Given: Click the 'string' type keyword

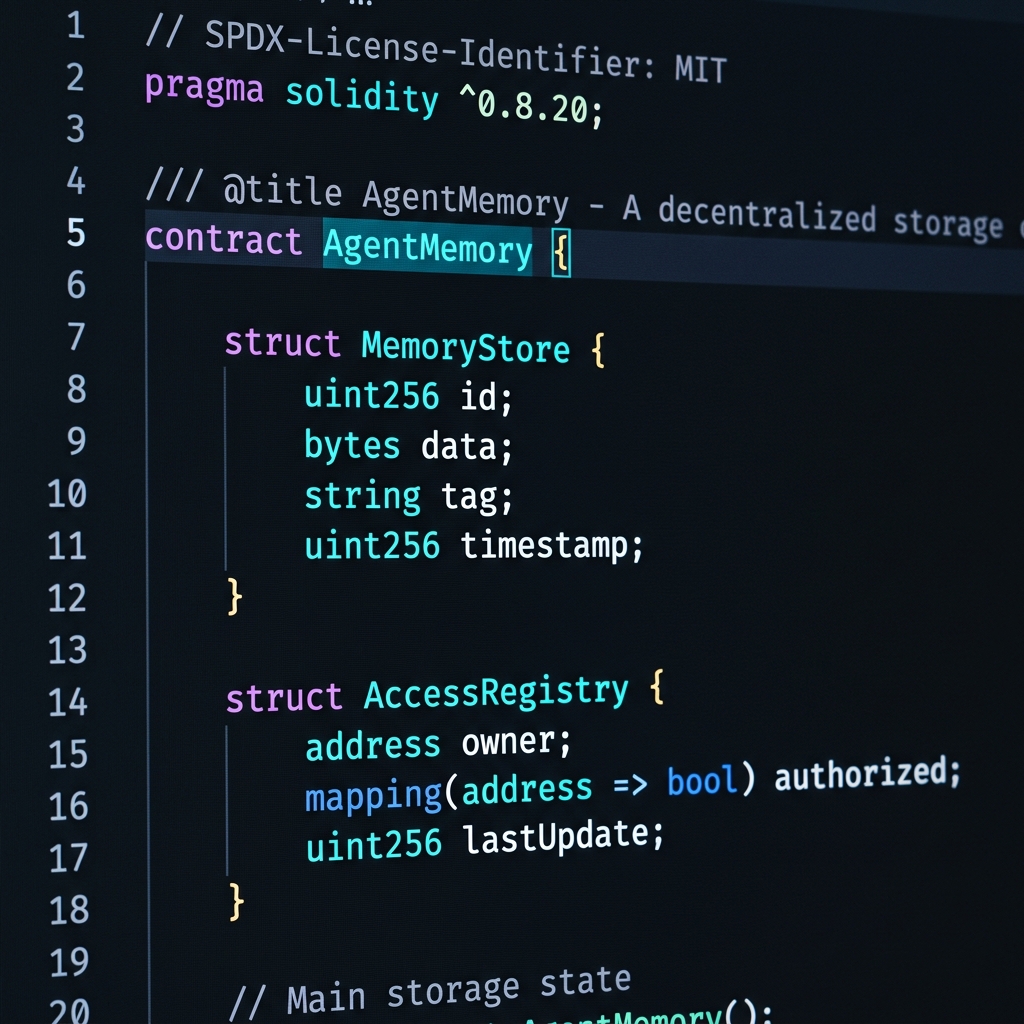Looking at the screenshot, I should point(362,496).
